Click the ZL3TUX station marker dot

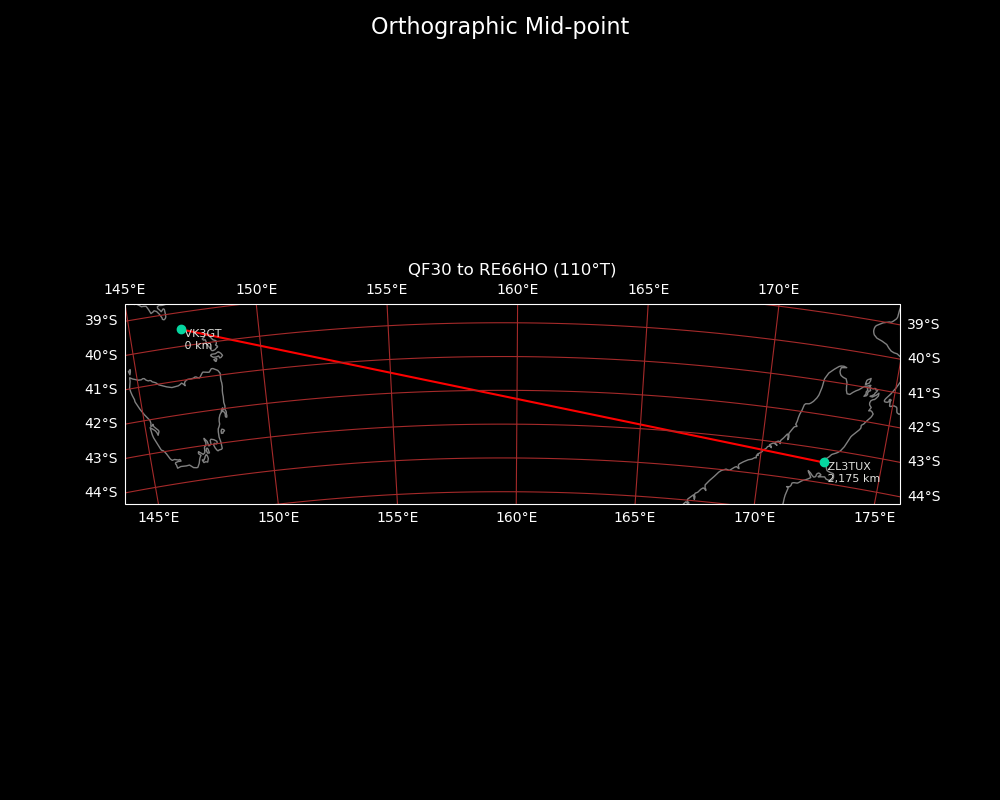click(x=824, y=462)
